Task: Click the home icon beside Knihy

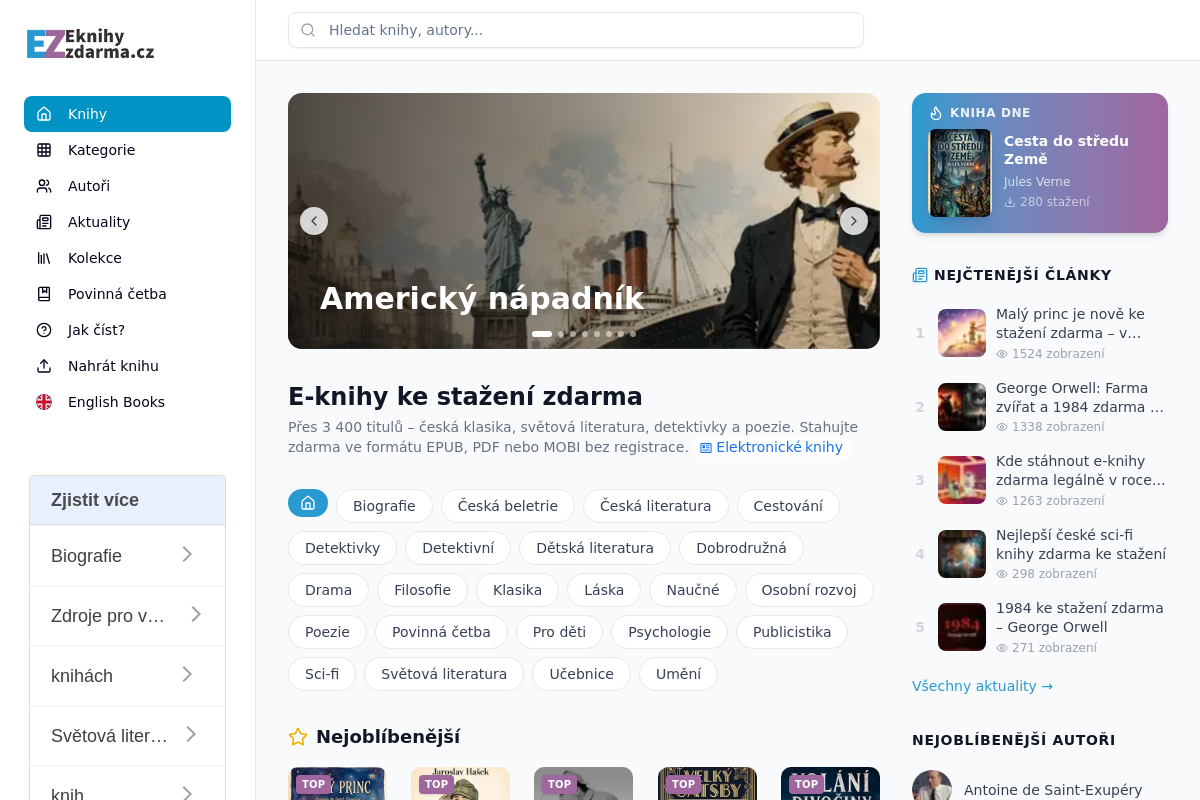Action: pos(44,114)
